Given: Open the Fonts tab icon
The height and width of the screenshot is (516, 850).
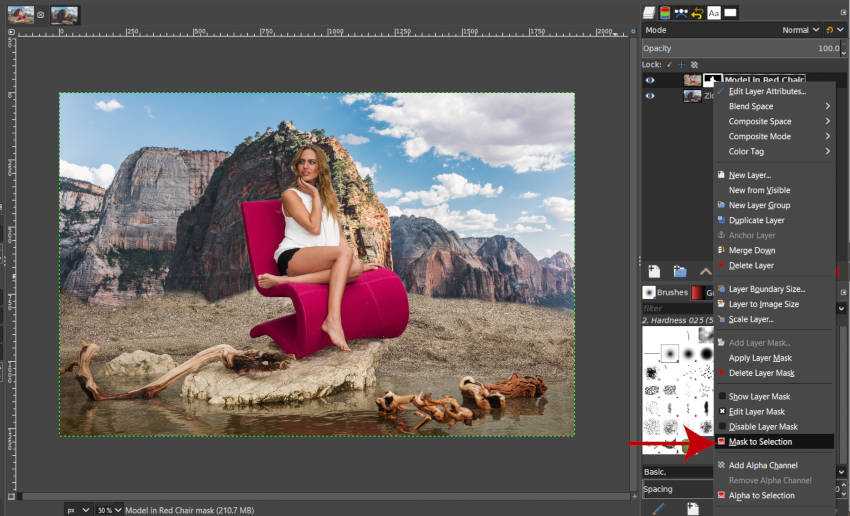Looking at the screenshot, I should click(x=714, y=13).
